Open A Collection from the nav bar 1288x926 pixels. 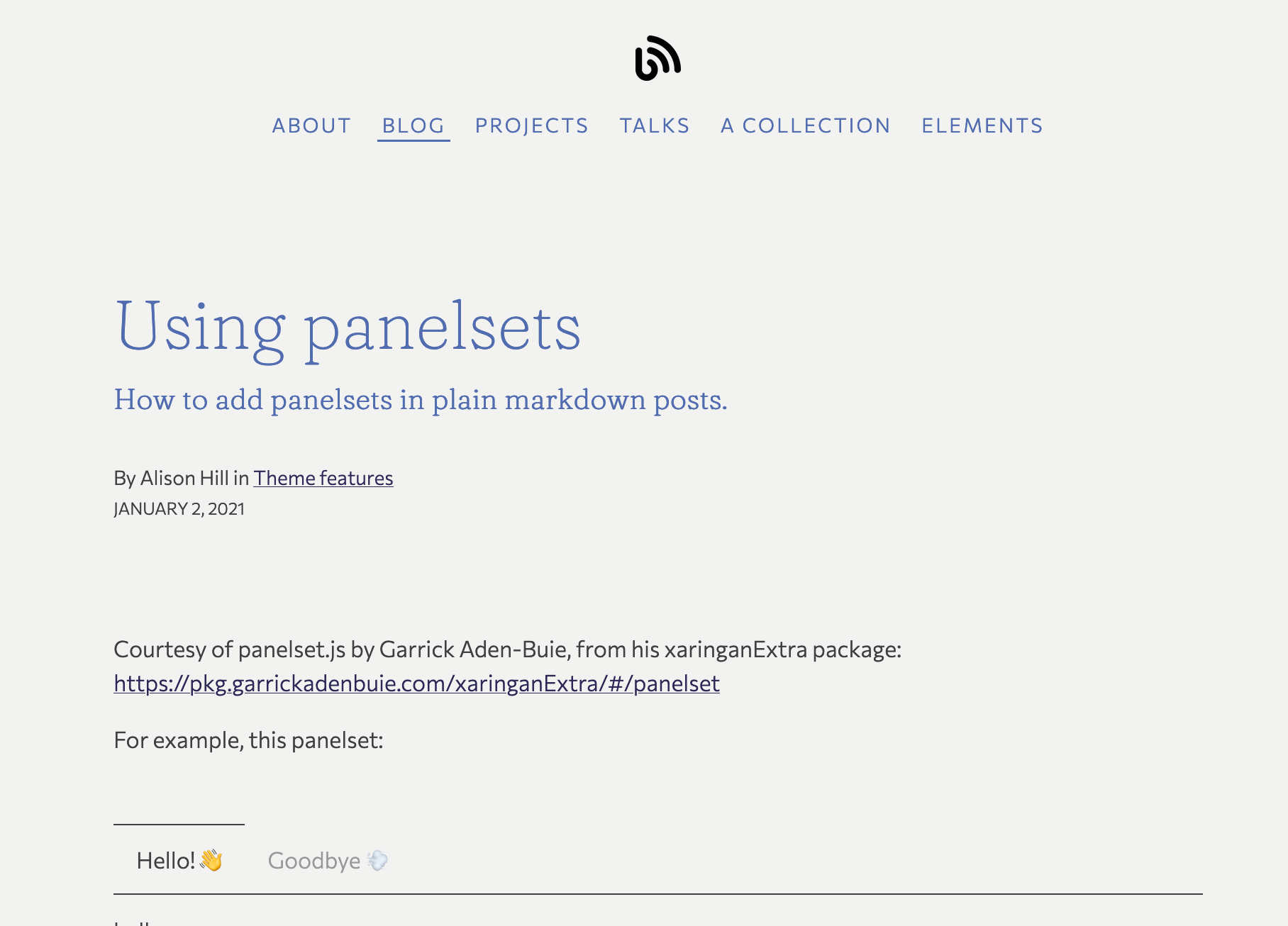click(x=806, y=125)
